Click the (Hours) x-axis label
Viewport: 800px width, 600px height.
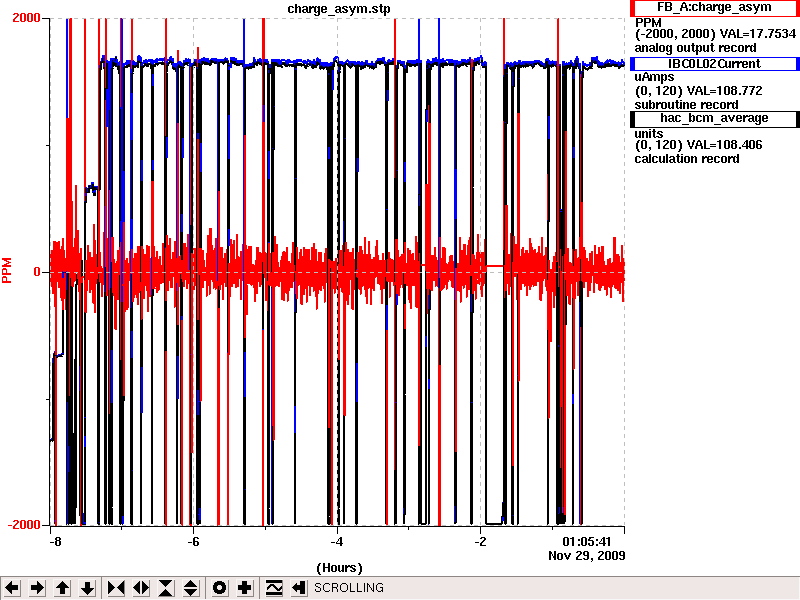click(x=339, y=568)
